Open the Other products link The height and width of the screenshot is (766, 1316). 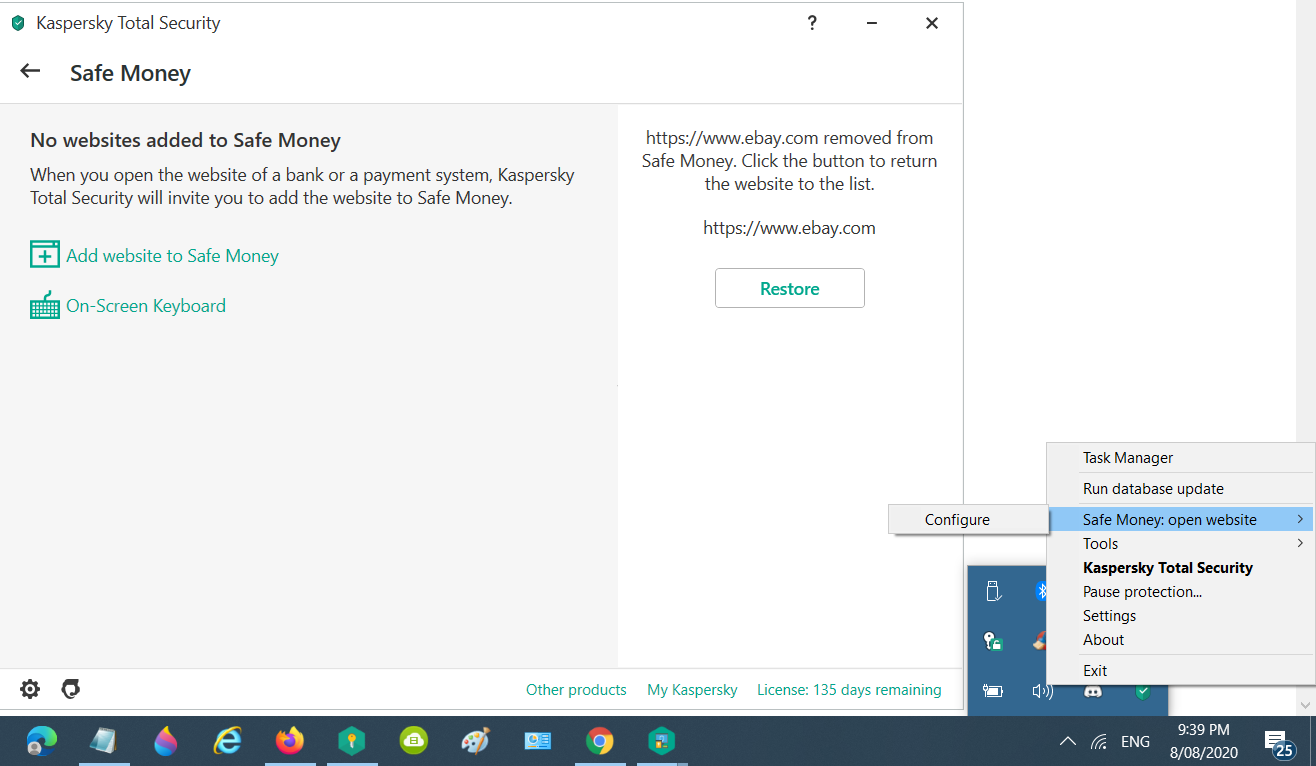pos(576,690)
